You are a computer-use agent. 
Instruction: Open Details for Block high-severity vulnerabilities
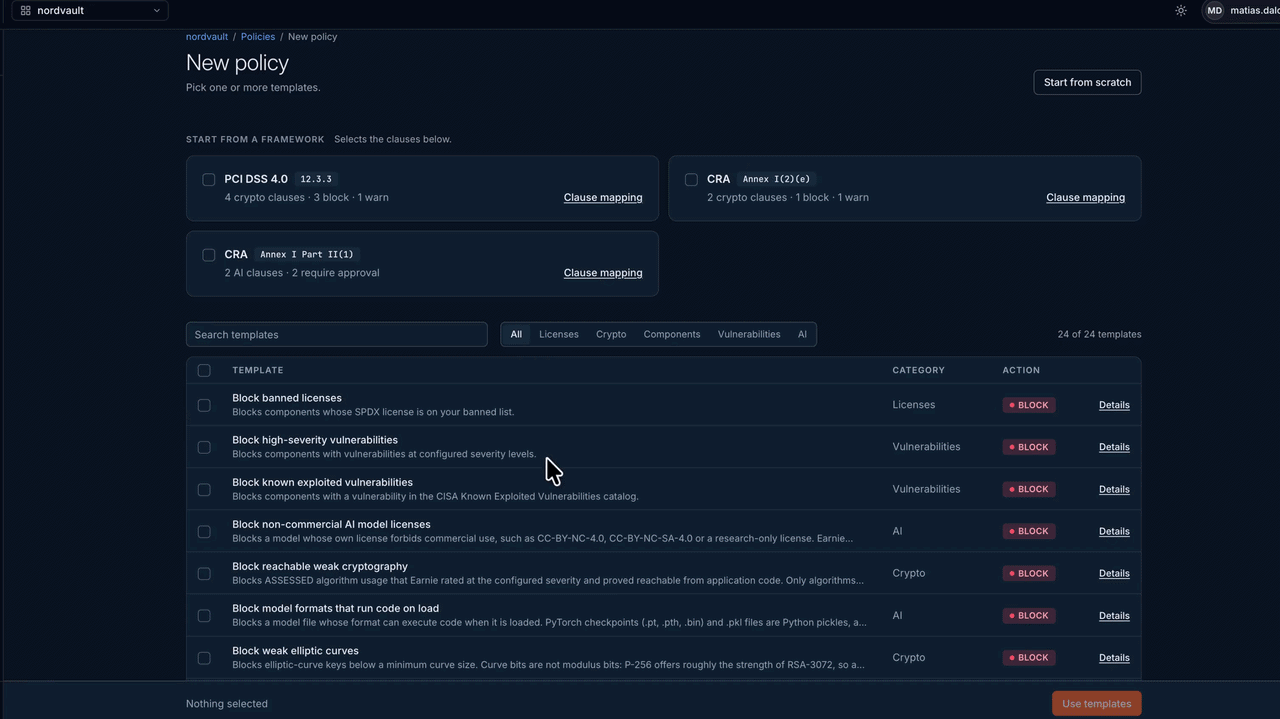[x=1114, y=447]
